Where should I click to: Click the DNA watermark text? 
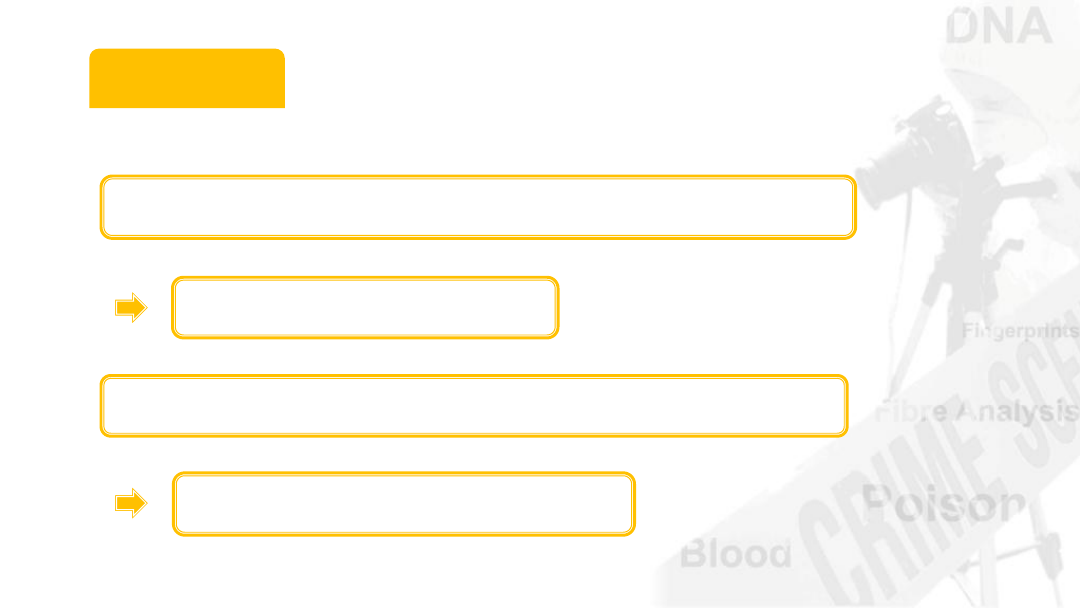tap(999, 25)
